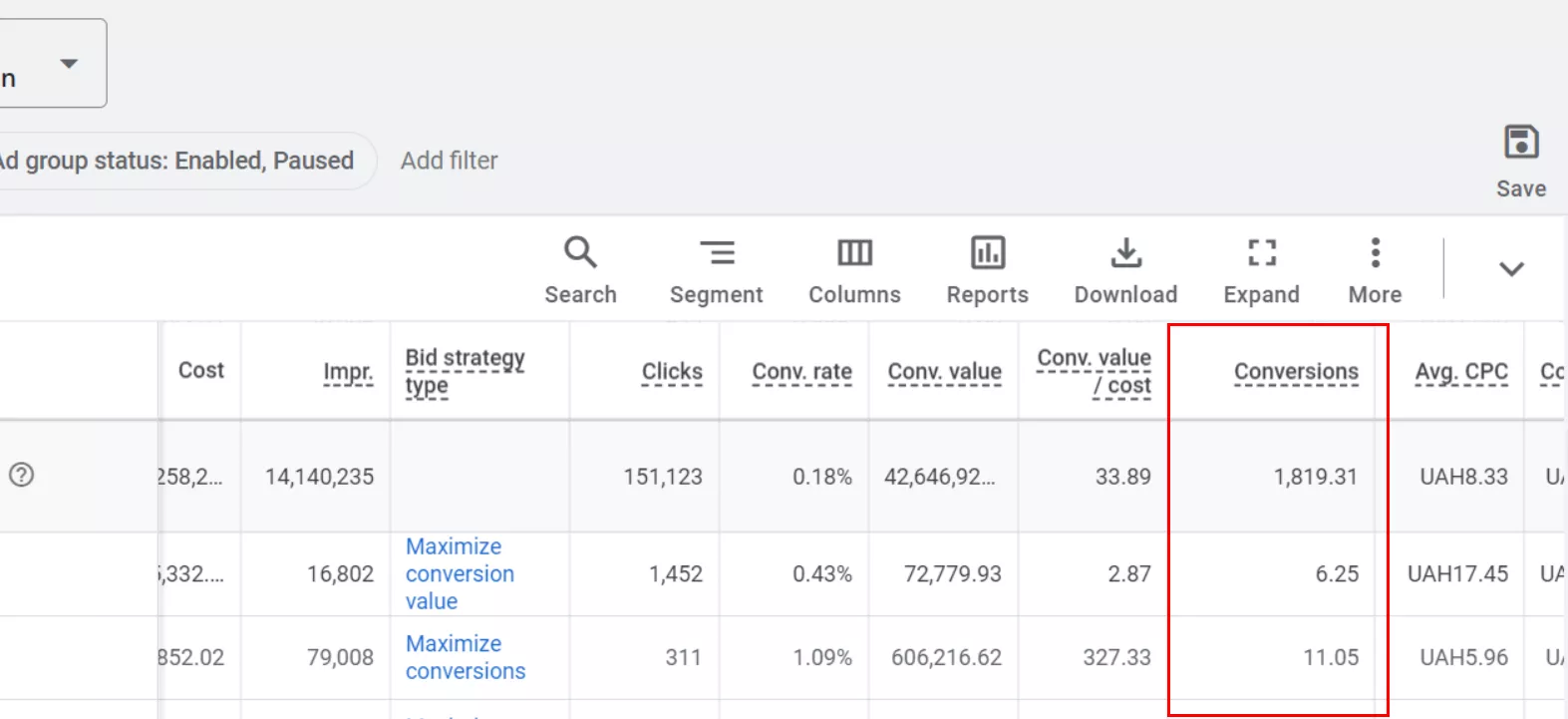This screenshot has height=719, width=1568.
Task: Select the total Avg. CPC UAH8.33
Action: pos(1463,477)
